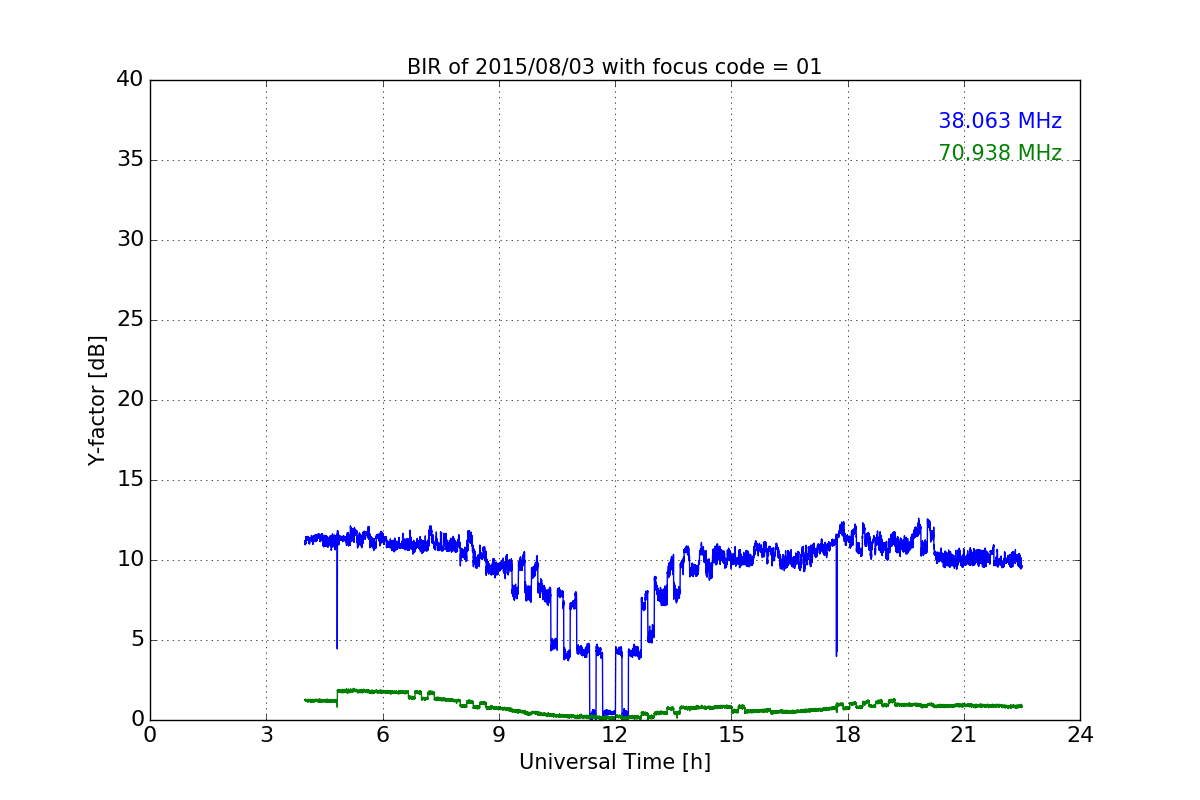Click the plot title 'BIR of 2015/08/03'
The image size is (1200, 800).
pos(614,67)
